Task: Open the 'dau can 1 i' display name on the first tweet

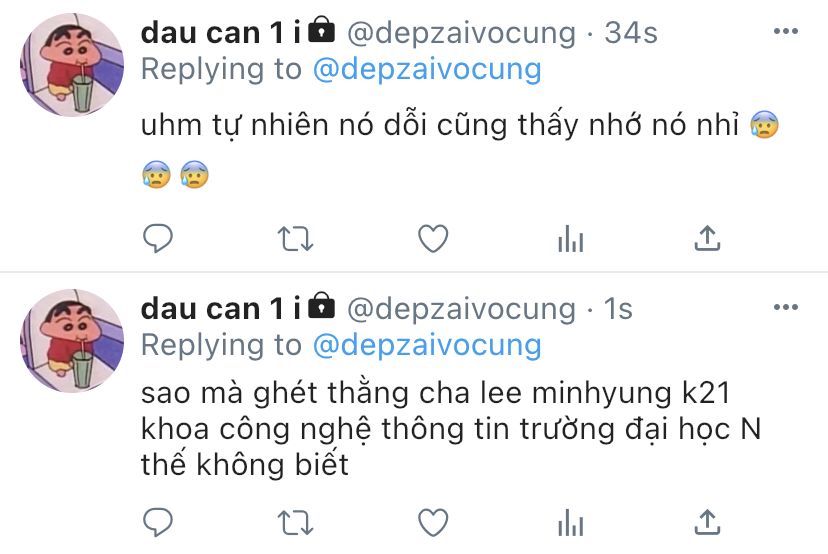Action: (x=221, y=33)
